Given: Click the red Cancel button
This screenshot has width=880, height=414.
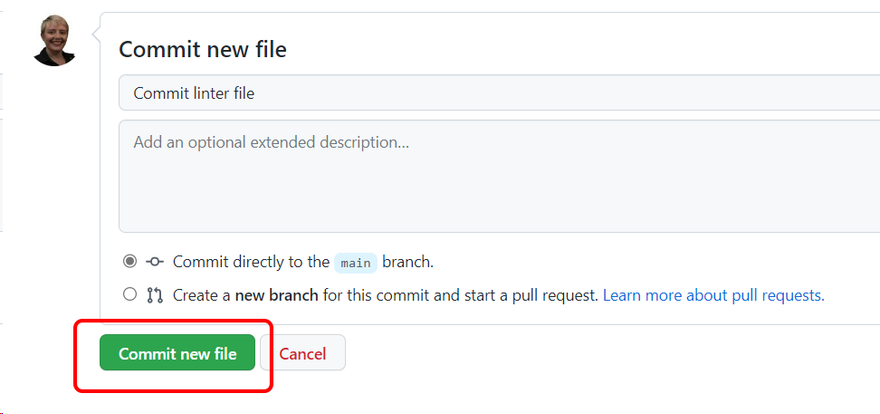Looking at the screenshot, I should [303, 353].
